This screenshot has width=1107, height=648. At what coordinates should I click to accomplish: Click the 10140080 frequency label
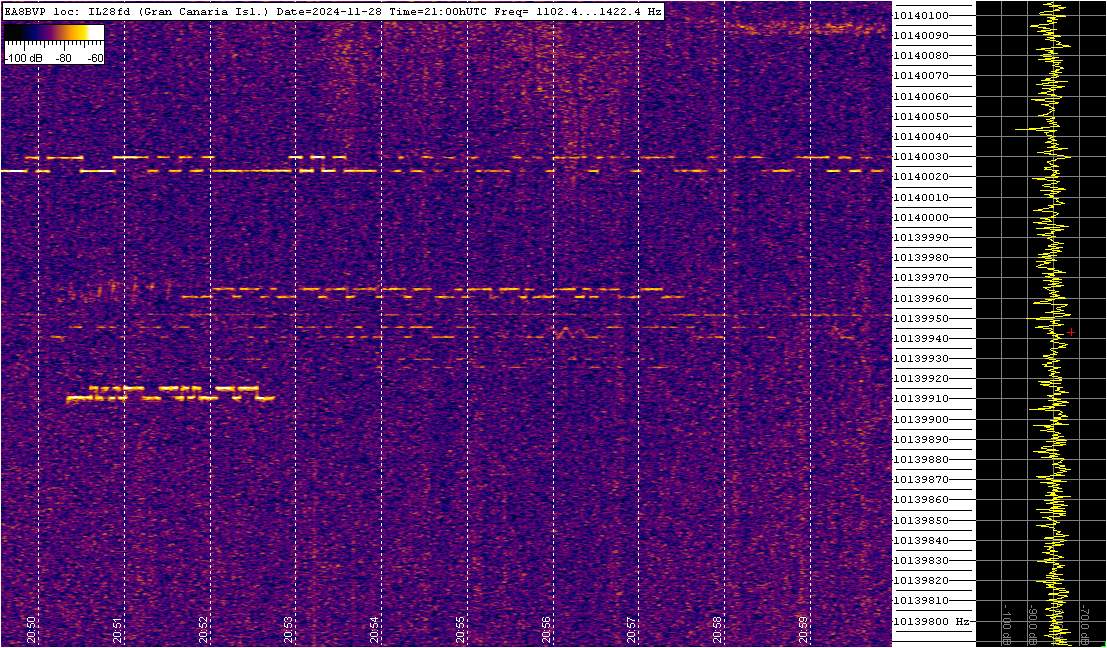(x=921, y=56)
